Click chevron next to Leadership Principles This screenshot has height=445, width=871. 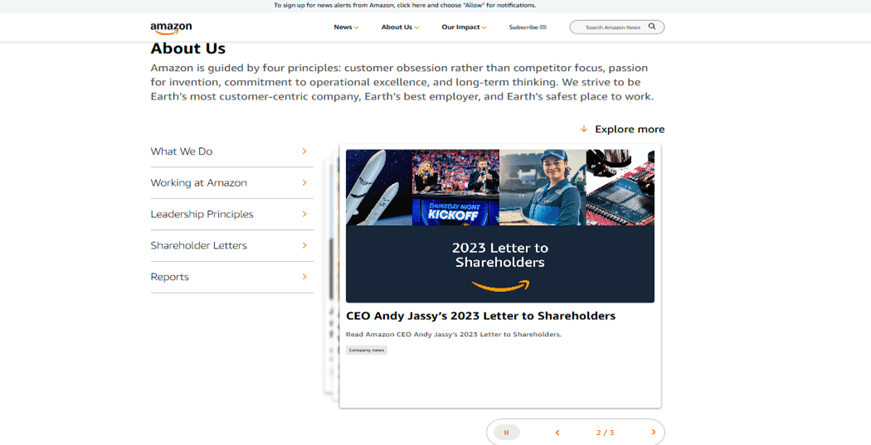click(x=304, y=214)
